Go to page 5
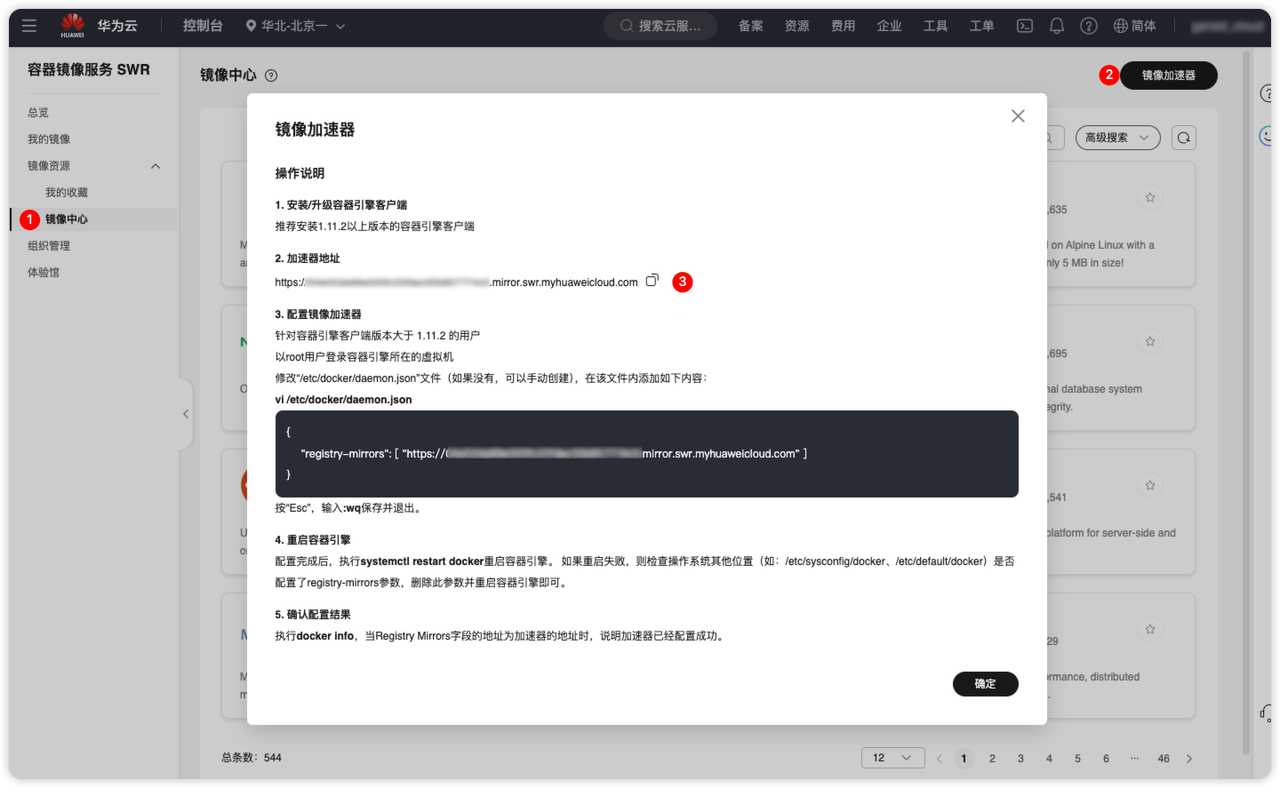 click(x=1077, y=758)
